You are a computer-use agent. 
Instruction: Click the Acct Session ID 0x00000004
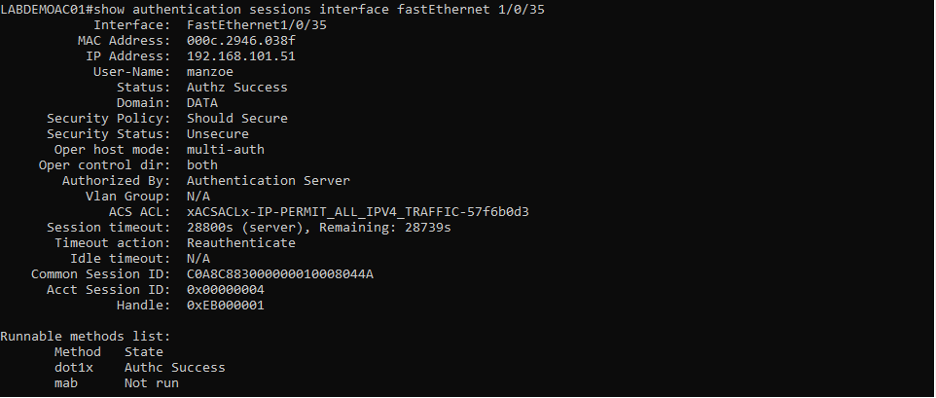(x=226, y=289)
